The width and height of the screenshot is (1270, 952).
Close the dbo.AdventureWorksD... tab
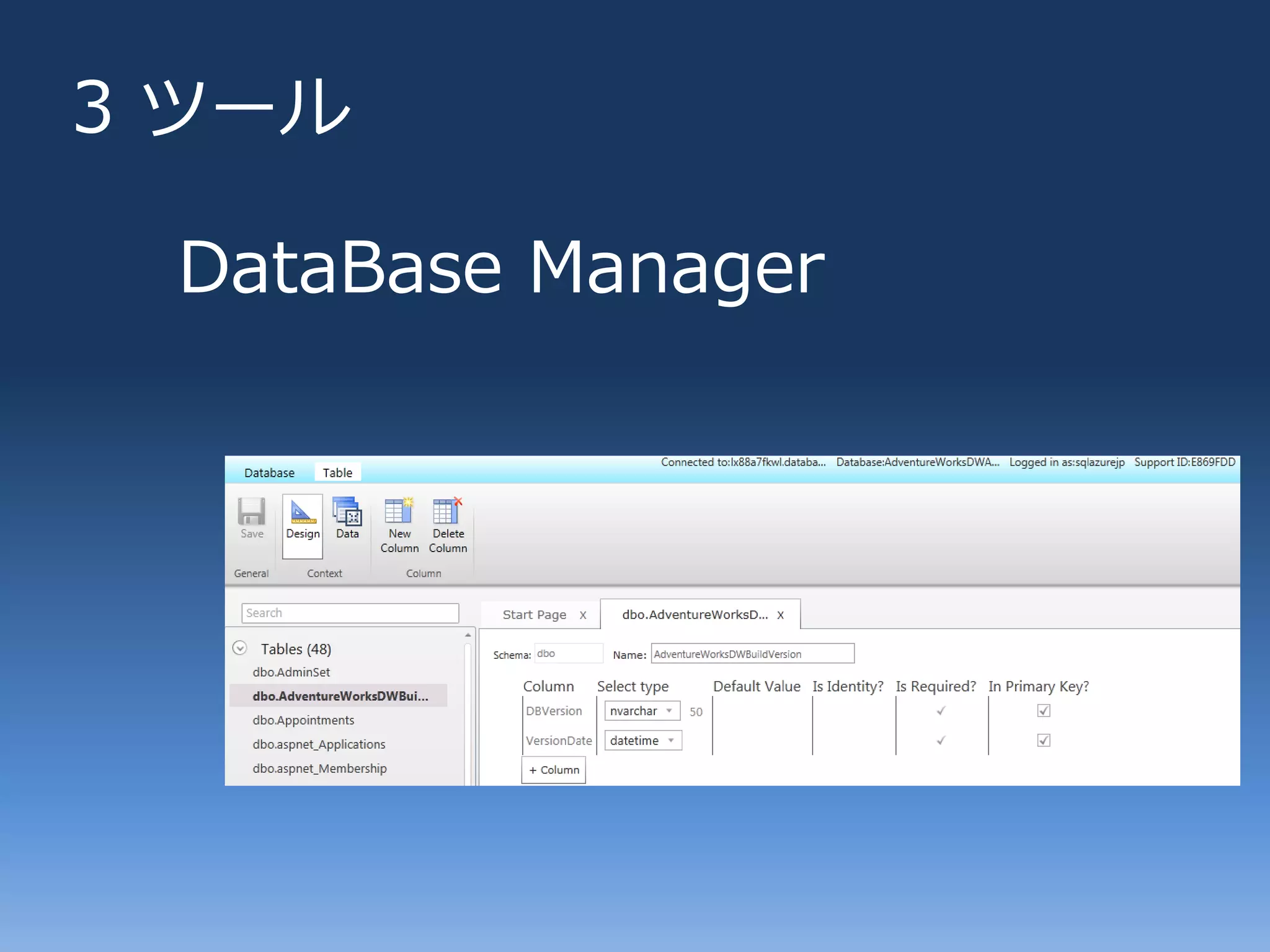[780, 615]
